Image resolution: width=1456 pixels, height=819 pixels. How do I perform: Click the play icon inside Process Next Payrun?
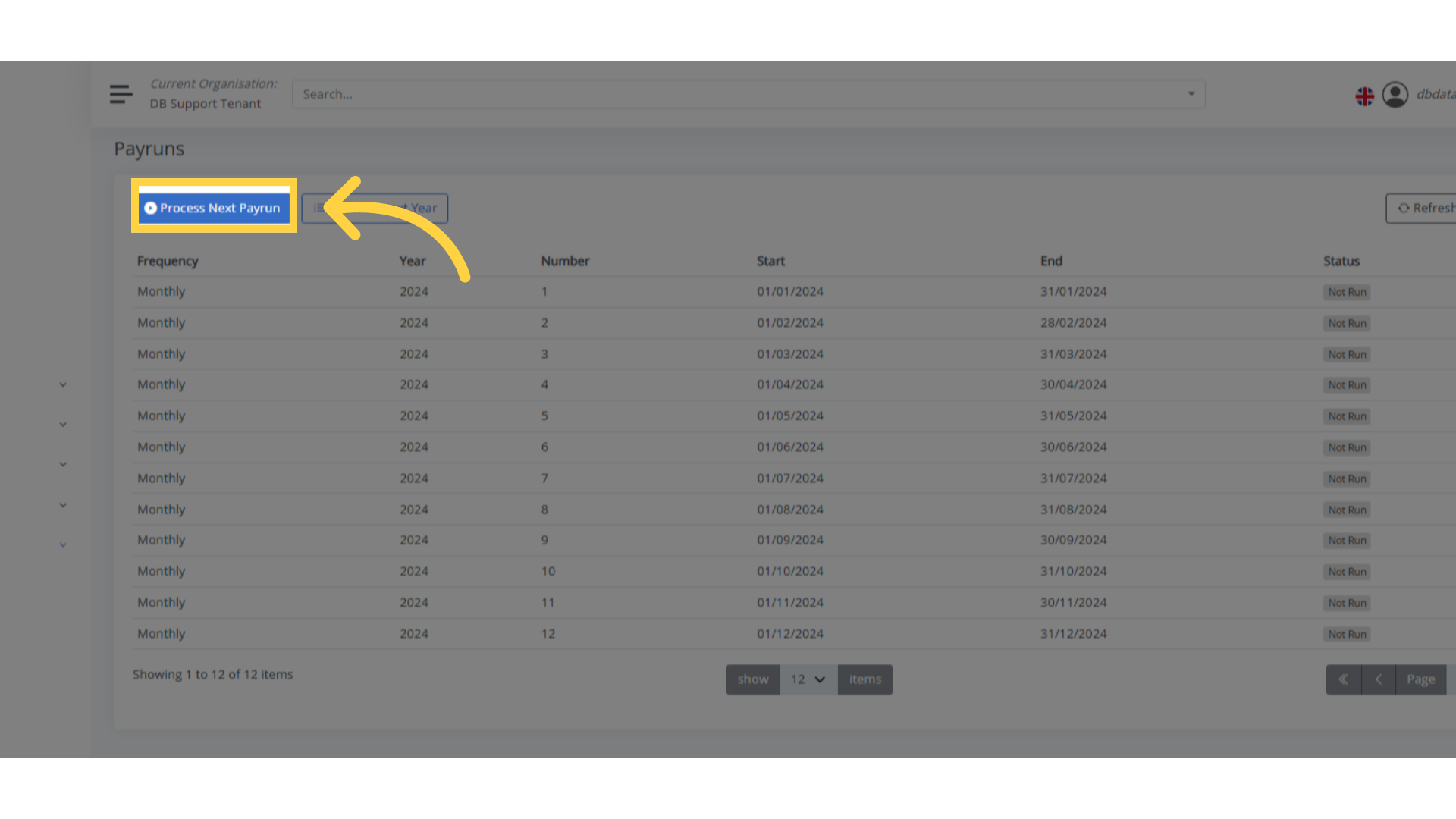[x=151, y=208]
